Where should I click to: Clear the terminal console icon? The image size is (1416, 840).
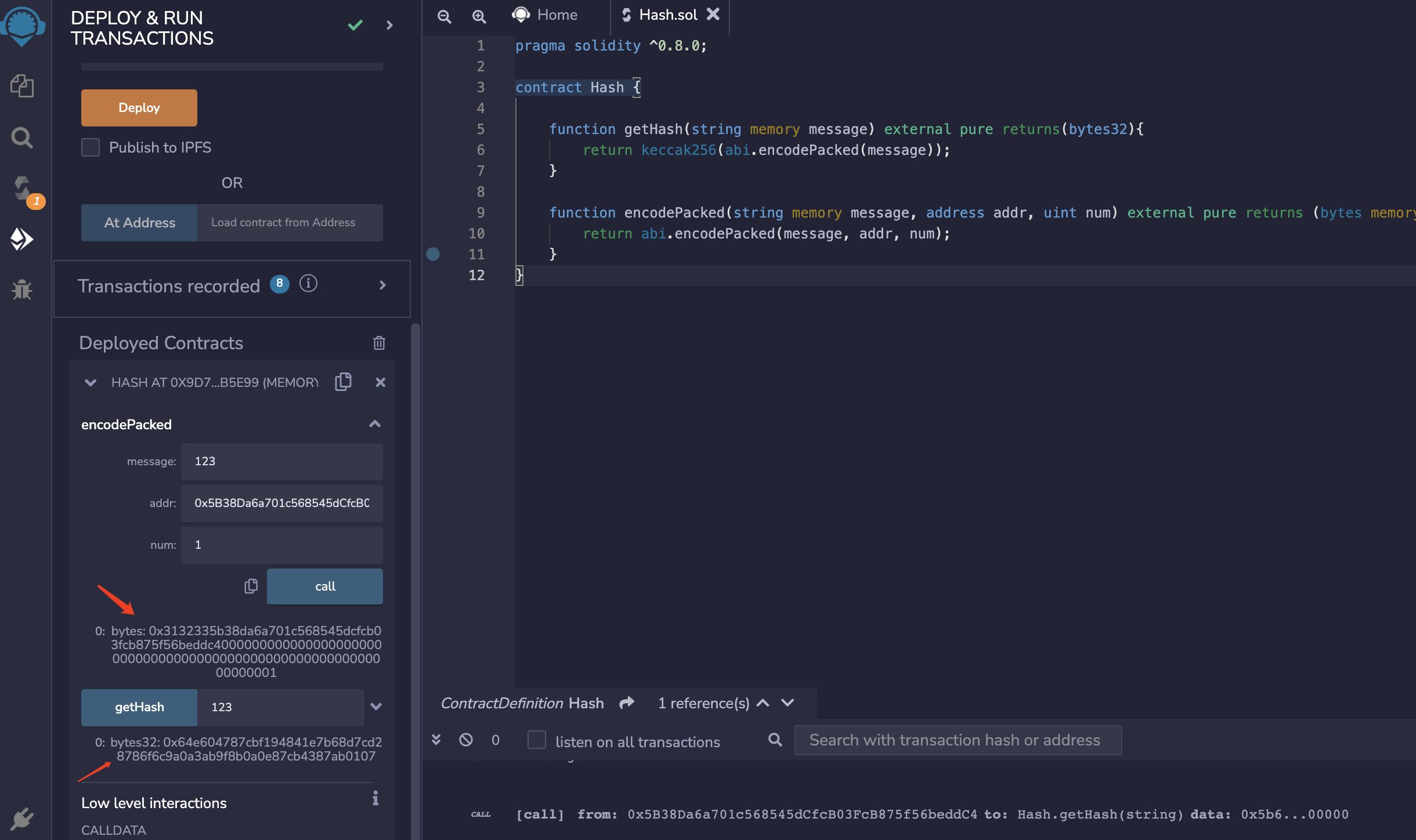click(x=465, y=740)
